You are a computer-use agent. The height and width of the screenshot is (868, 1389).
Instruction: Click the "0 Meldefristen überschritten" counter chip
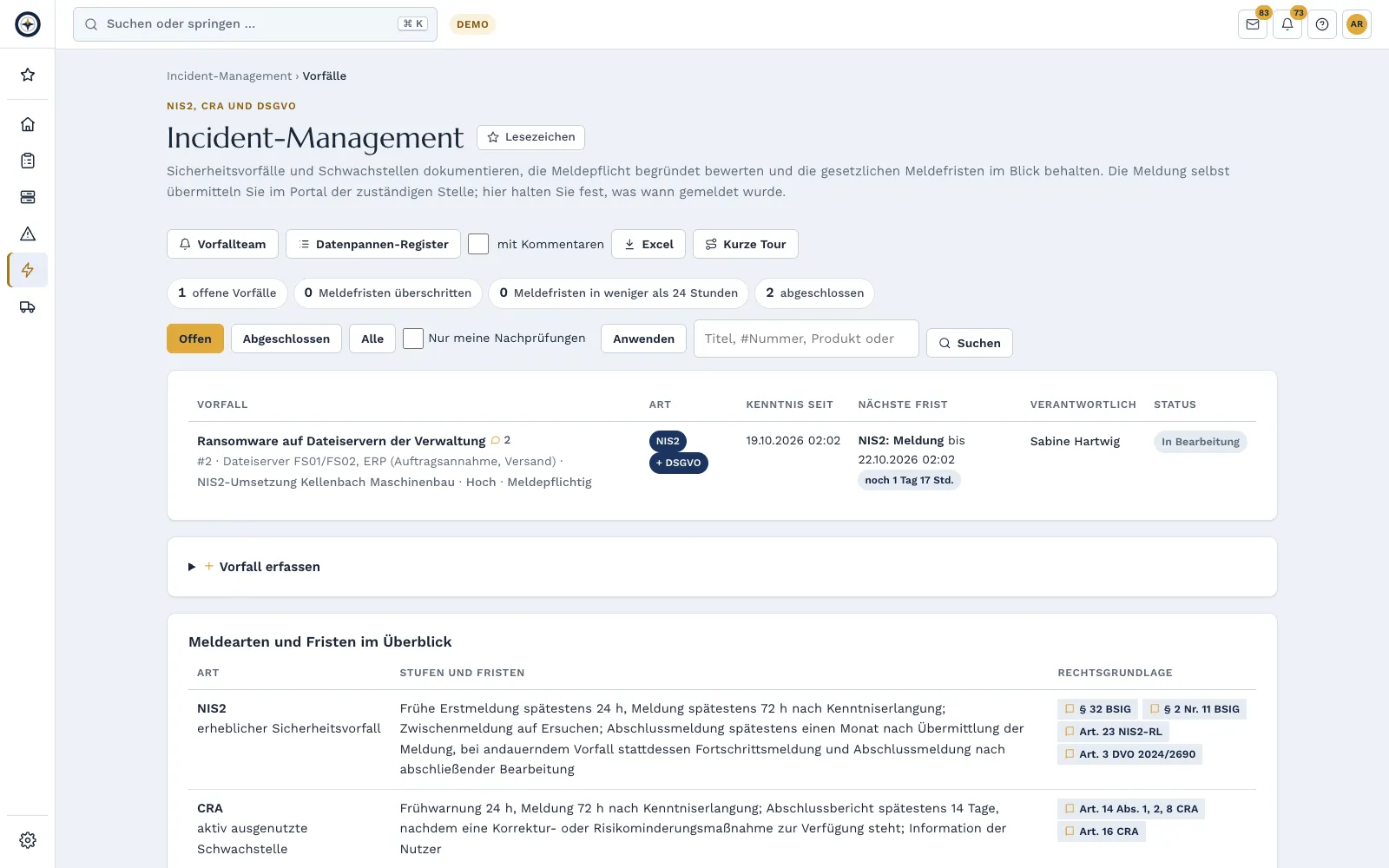coord(388,293)
